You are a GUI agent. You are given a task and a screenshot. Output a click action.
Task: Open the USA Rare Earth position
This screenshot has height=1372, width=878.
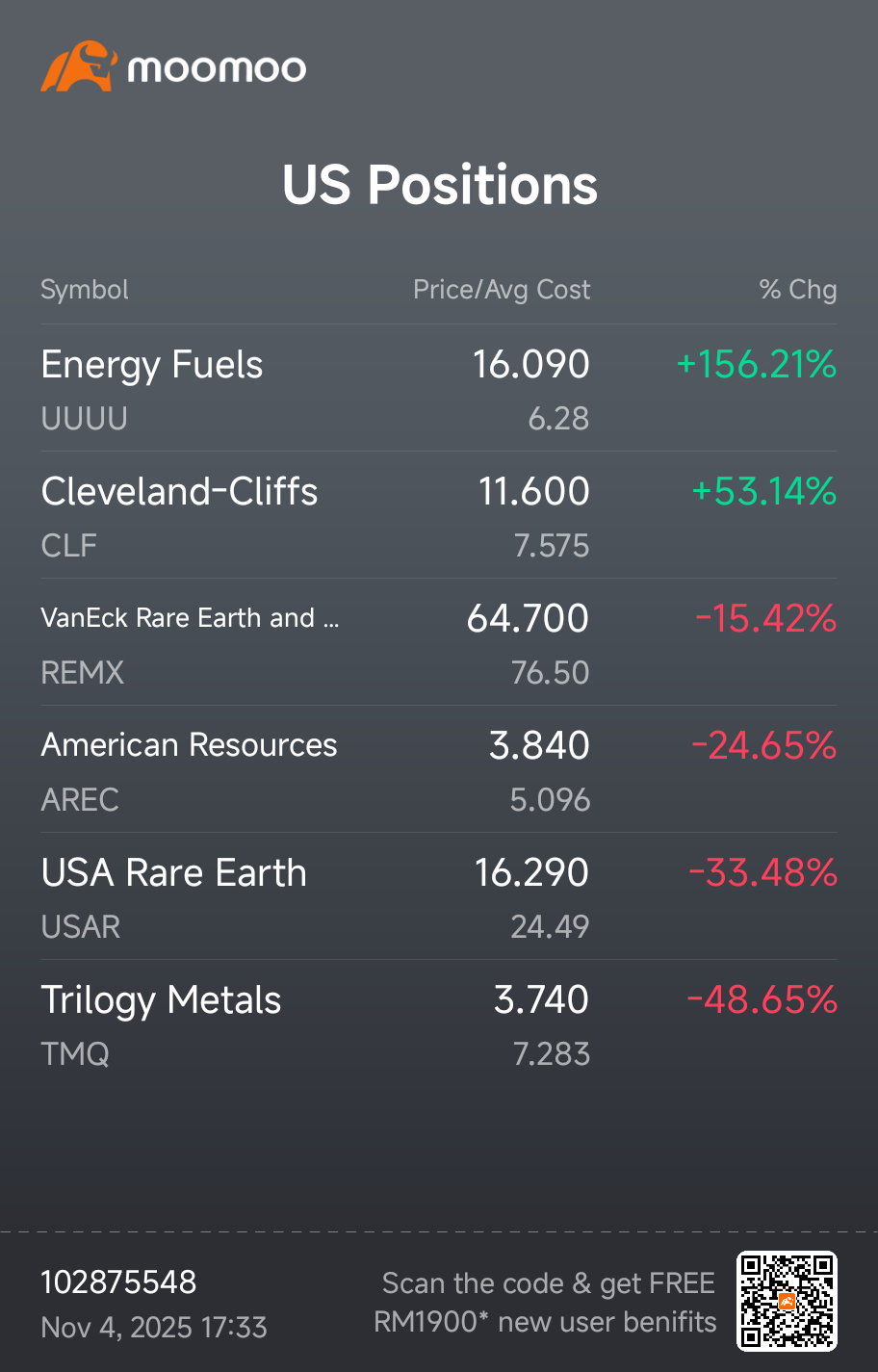(439, 896)
